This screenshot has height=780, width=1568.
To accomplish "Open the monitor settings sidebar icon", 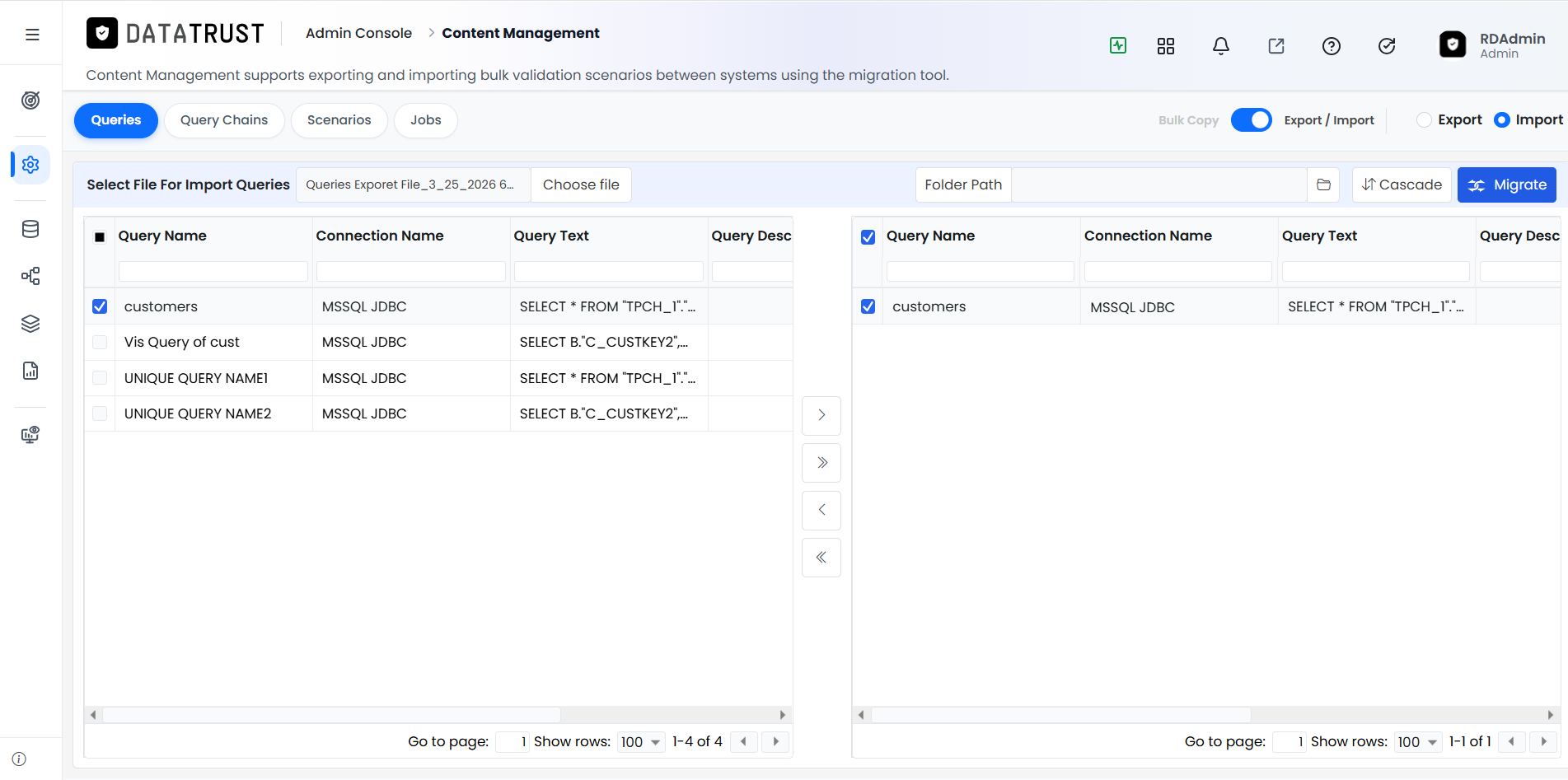I will (x=30, y=435).
